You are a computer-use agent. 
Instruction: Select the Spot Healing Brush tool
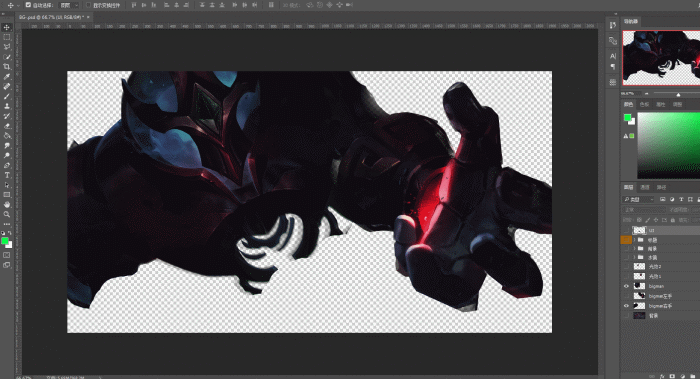(7, 86)
